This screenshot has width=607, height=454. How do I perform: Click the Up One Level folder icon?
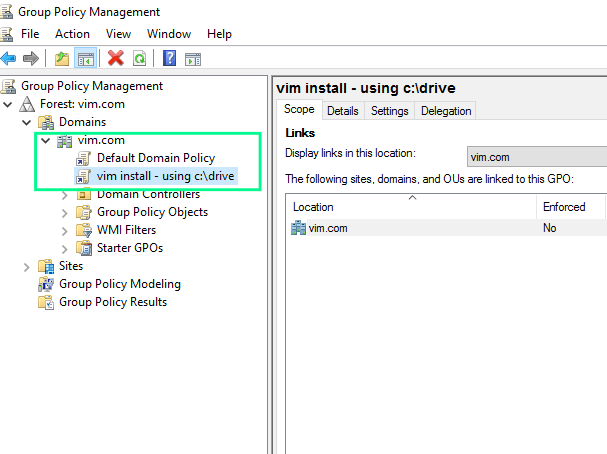[x=62, y=58]
